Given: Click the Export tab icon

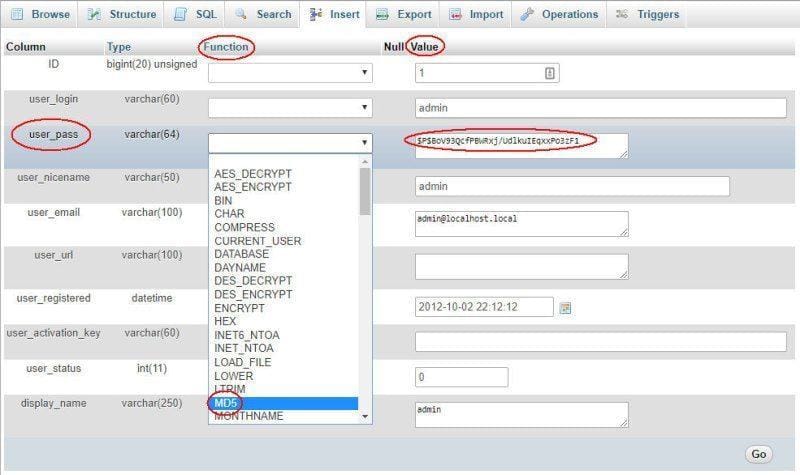Looking at the screenshot, I should pos(382,14).
